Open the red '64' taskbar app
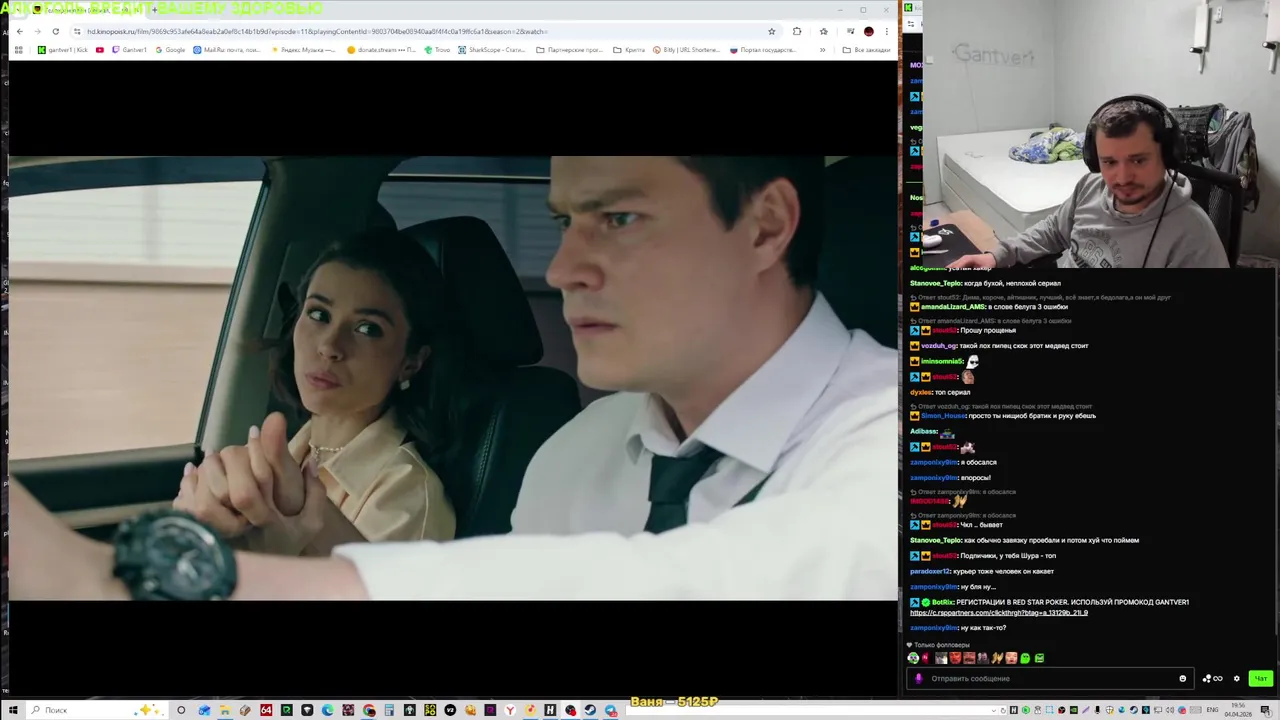Screen dimensions: 1280x720 (x=266, y=710)
